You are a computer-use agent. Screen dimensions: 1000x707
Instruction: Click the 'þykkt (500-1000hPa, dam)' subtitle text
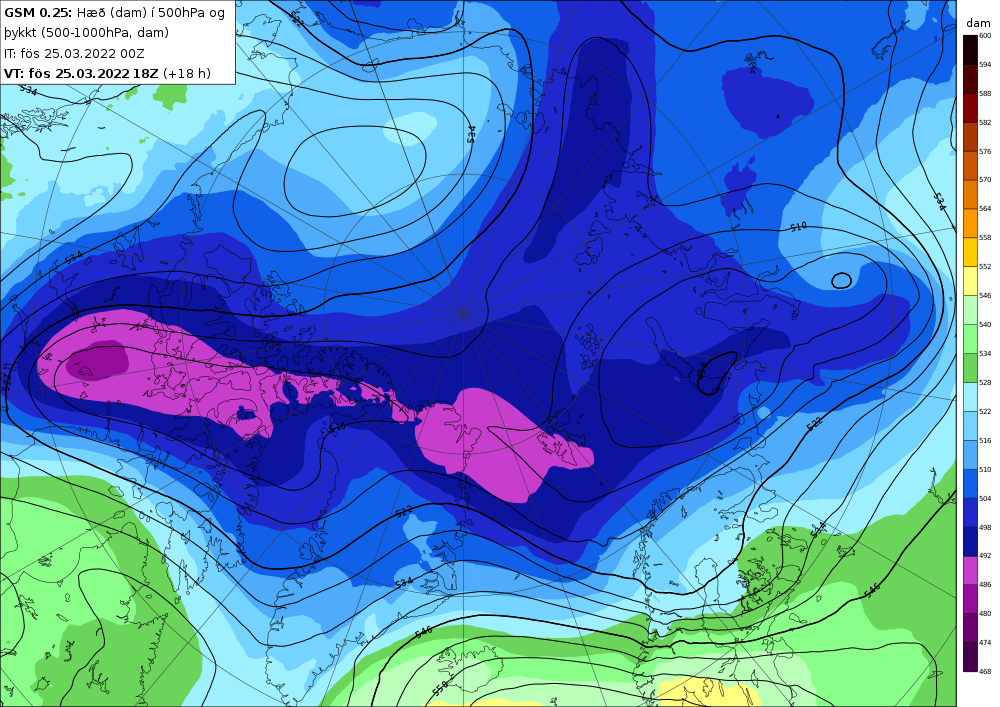86,33
